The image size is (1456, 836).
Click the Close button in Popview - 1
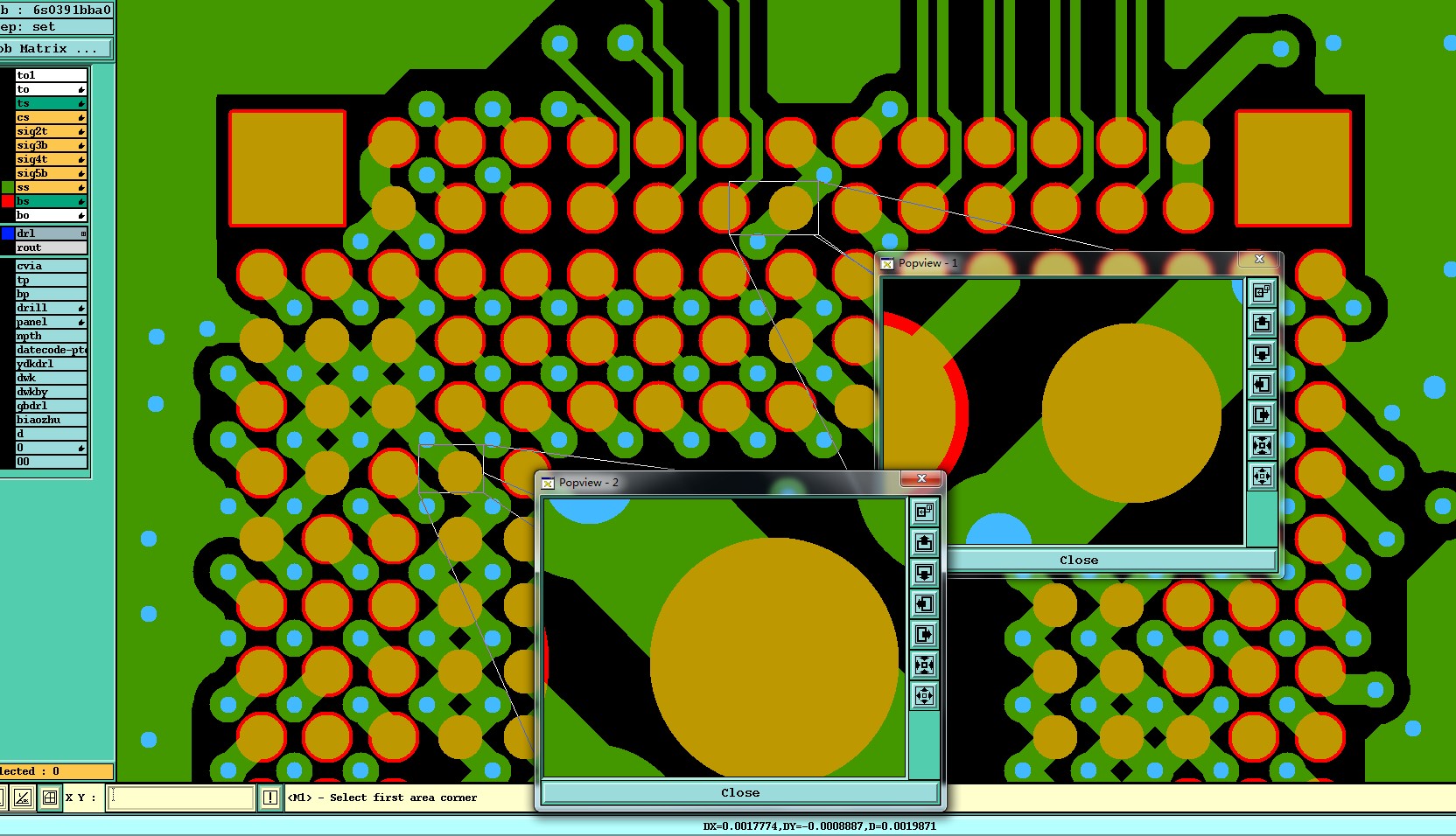pyautogui.click(x=1078, y=561)
